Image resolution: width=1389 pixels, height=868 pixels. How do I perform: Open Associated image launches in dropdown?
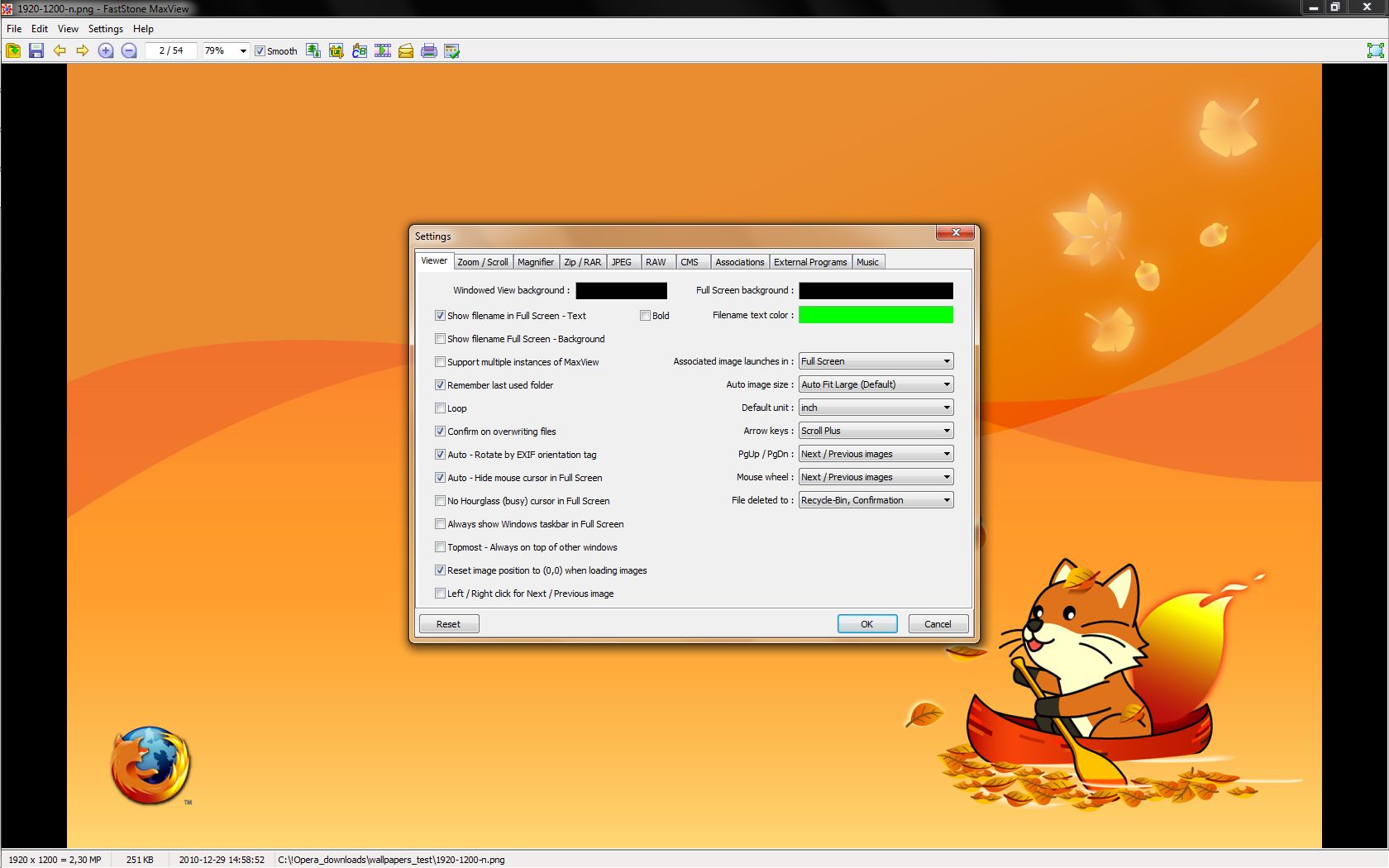[876, 361]
